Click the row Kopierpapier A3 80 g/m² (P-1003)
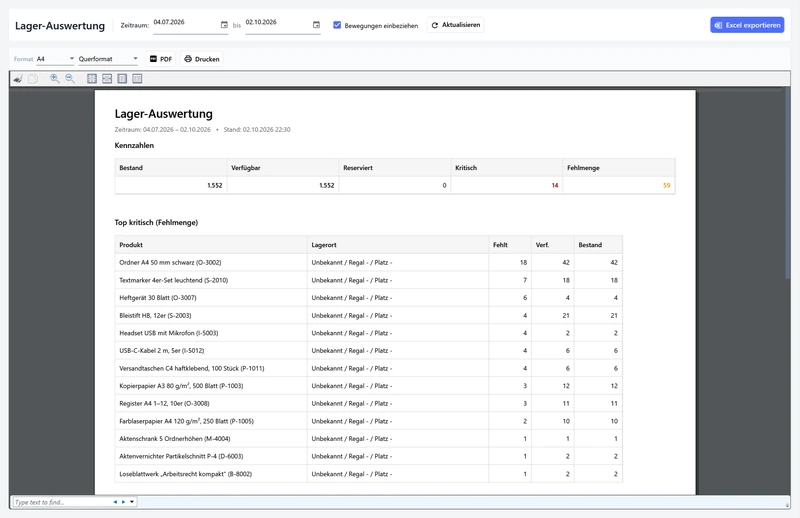 (x=368, y=386)
